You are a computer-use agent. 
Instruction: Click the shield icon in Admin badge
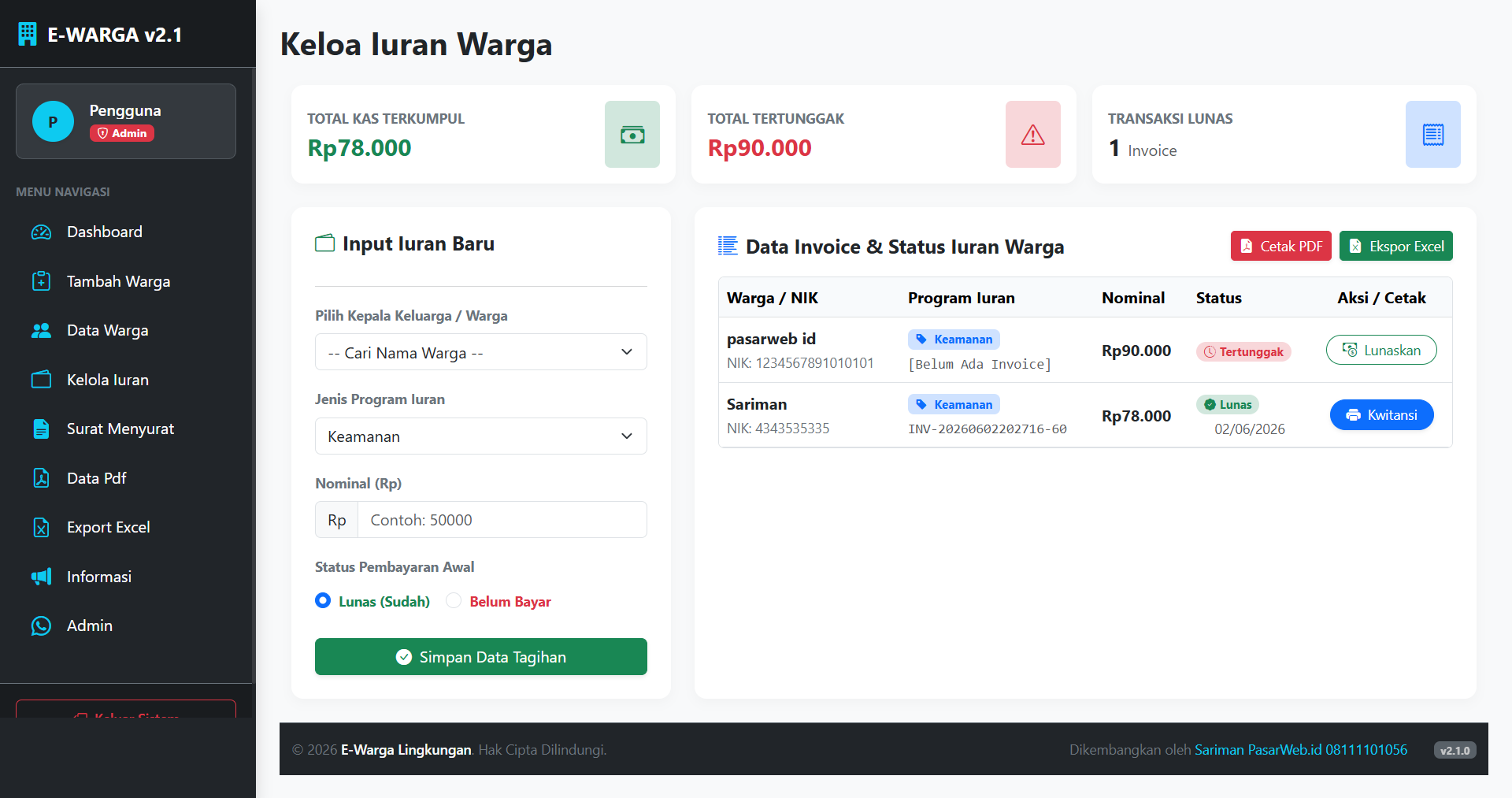click(x=102, y=133)
